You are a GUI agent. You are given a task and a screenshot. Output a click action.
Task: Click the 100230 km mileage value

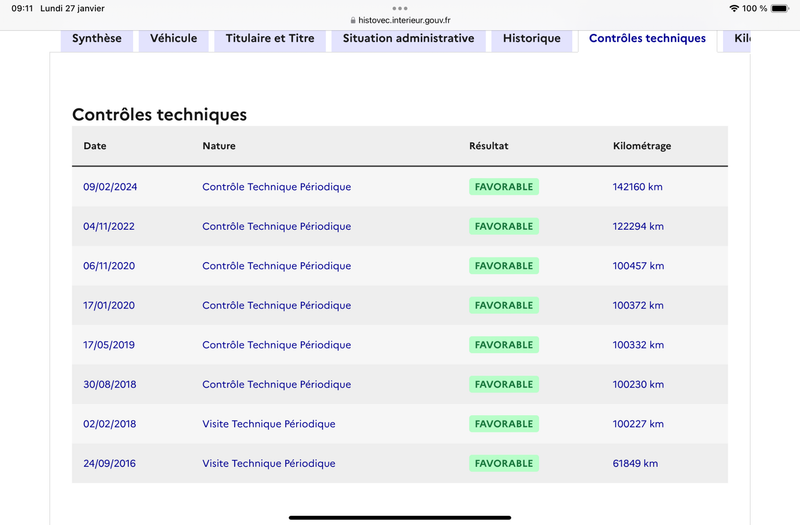(x=638, y=384)
